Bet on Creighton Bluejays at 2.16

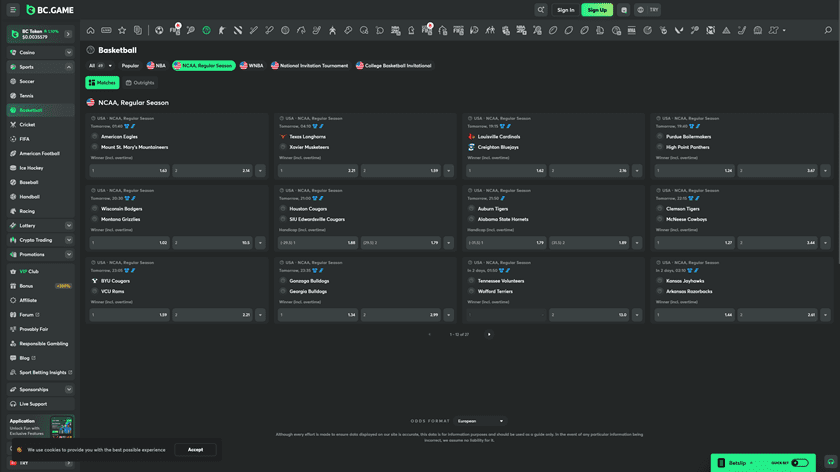(589, 171)
